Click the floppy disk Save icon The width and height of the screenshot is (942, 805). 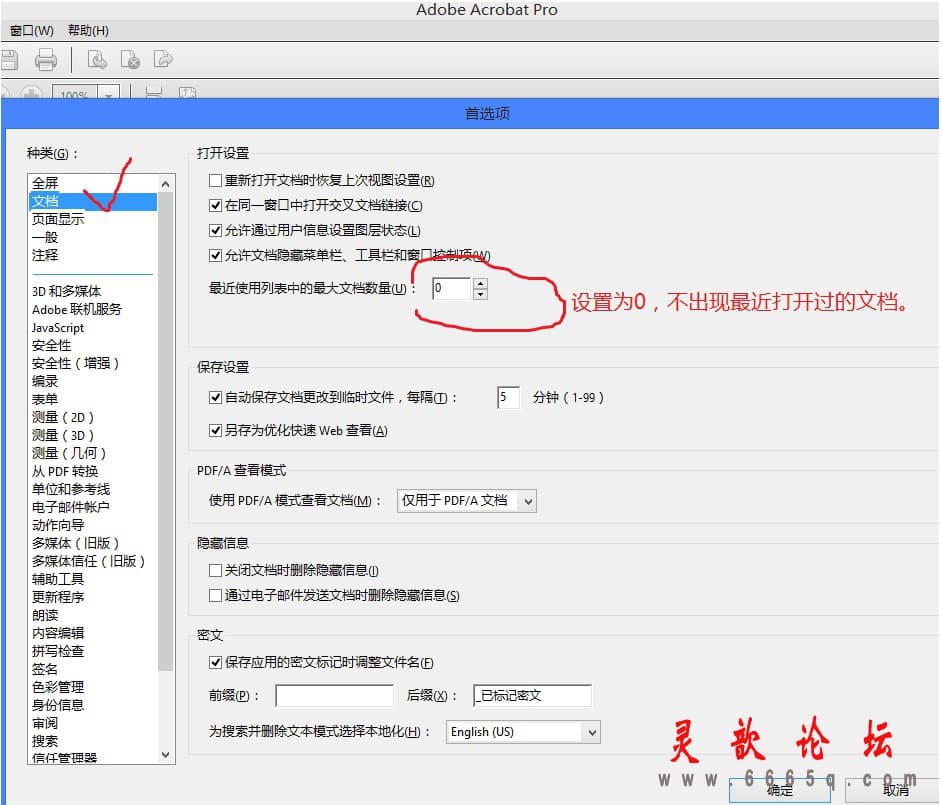8,60
